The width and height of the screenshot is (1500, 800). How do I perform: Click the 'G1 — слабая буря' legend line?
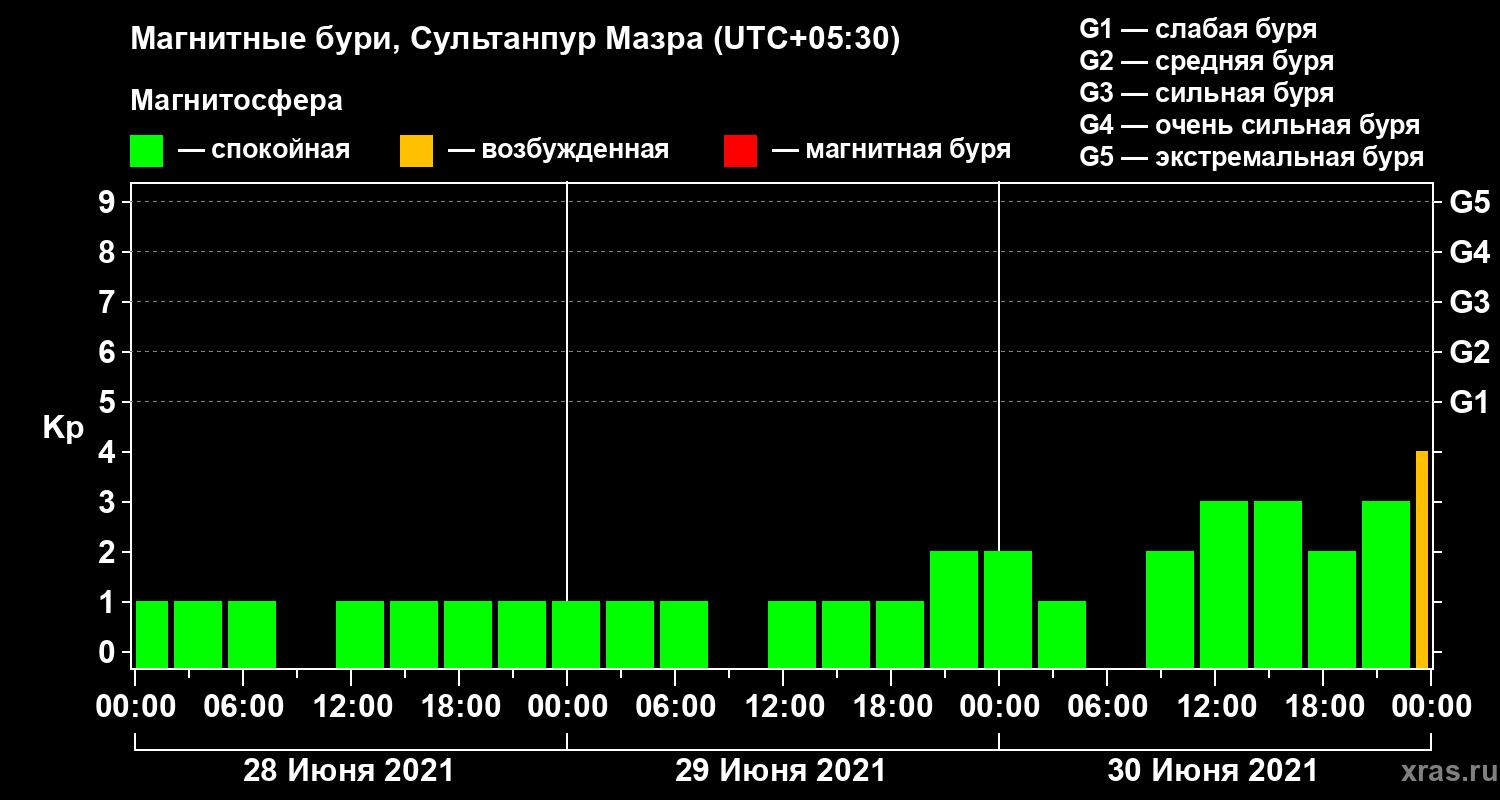click(x=1198, y=29)
